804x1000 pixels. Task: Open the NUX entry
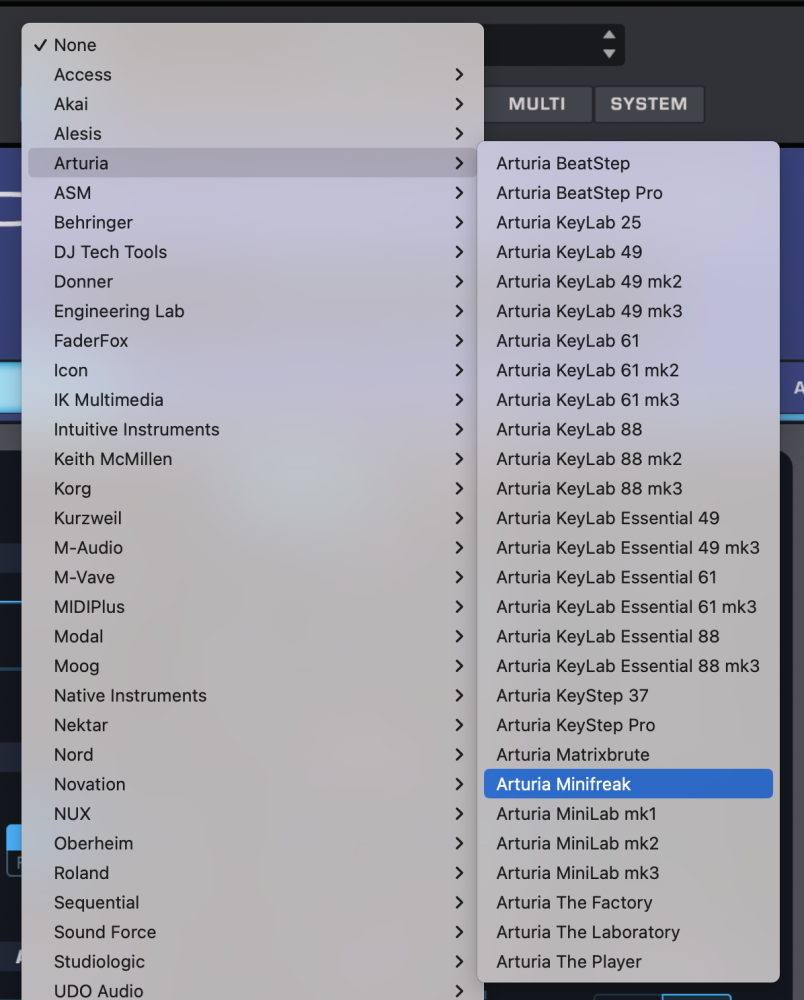tap(252, 814)
